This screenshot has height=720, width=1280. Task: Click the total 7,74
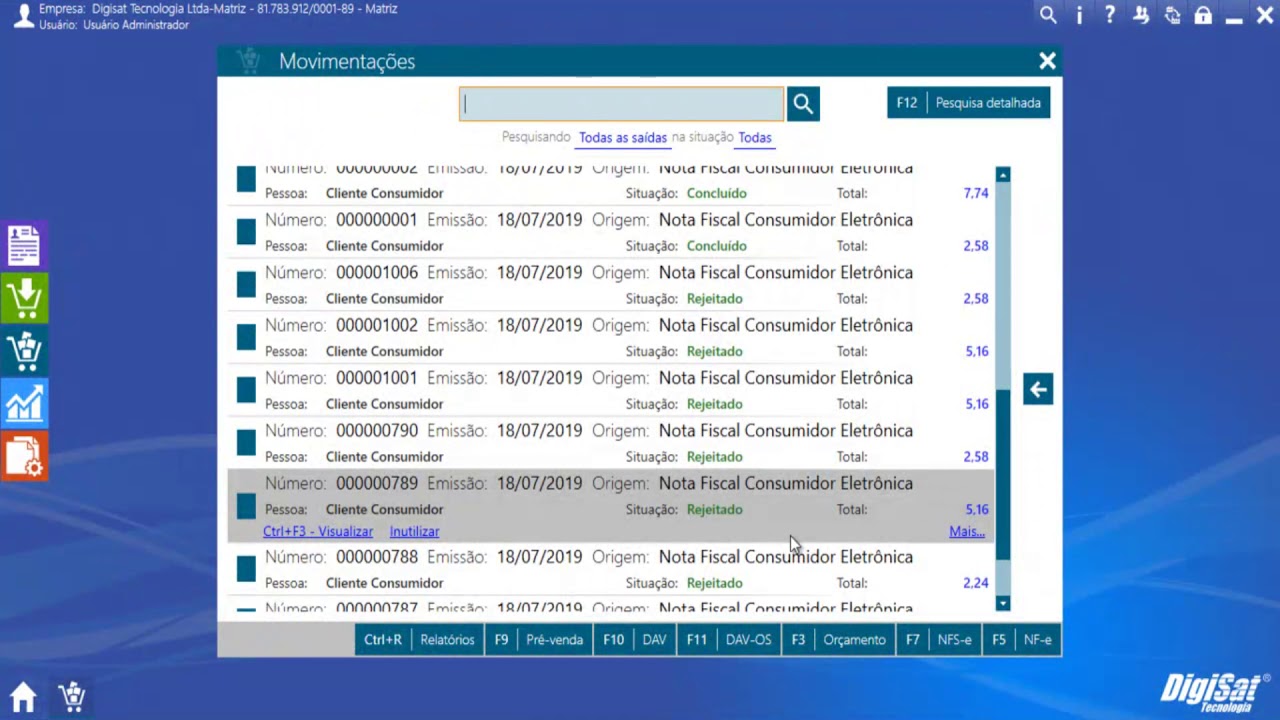coord(976,193)
